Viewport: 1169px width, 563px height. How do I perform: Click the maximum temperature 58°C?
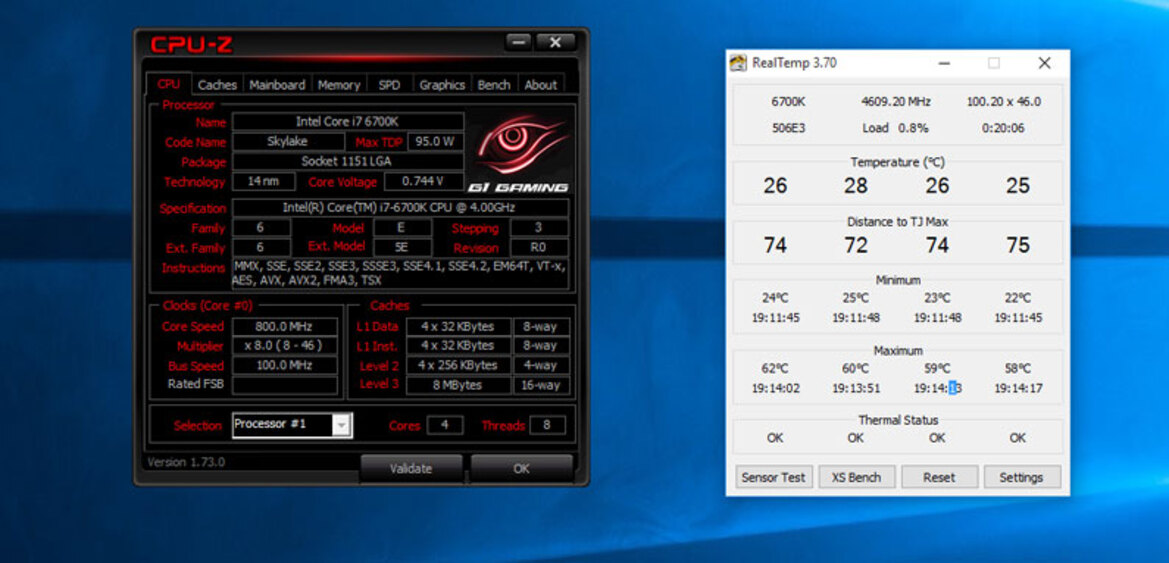1018,368
